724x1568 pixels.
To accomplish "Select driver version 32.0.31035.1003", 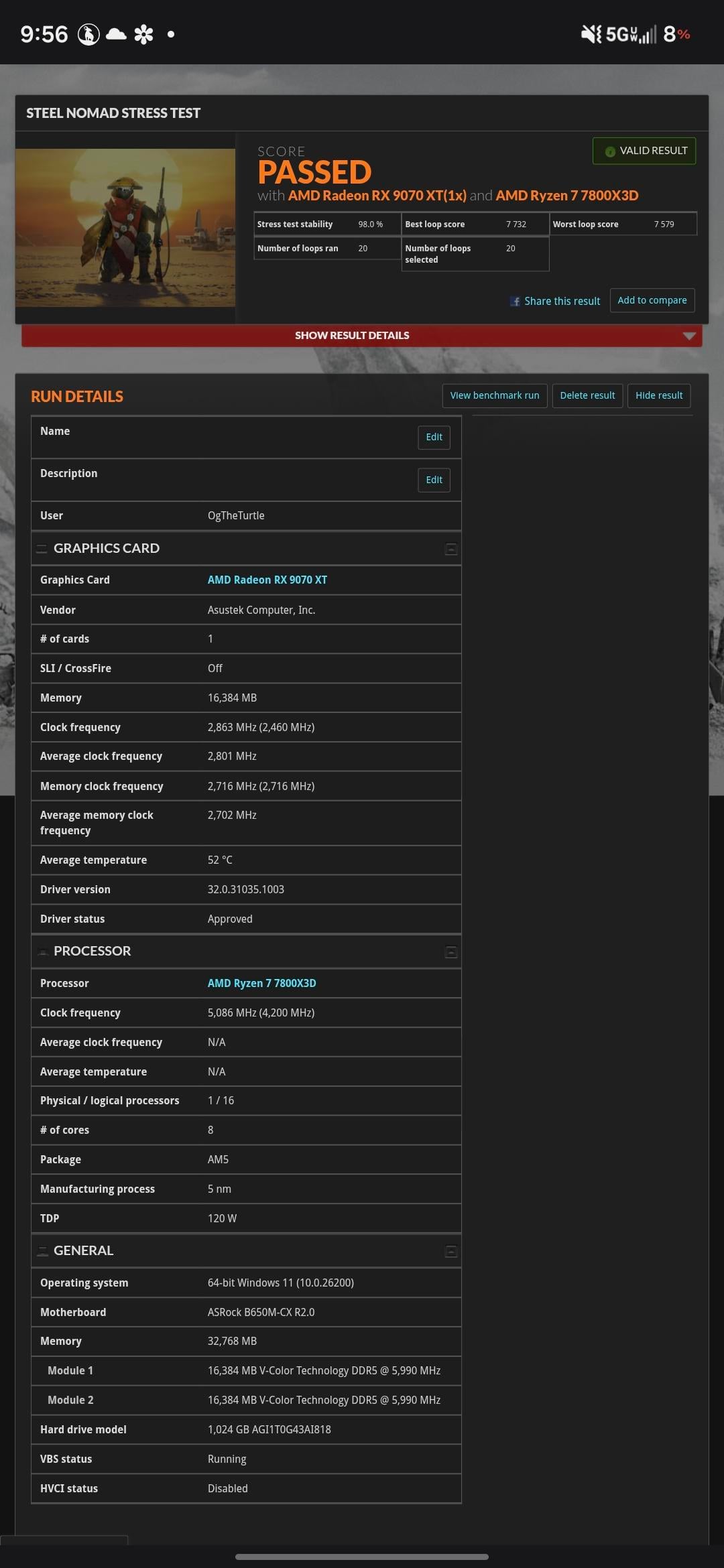I will pyautogui.click(x=246, y=889).
